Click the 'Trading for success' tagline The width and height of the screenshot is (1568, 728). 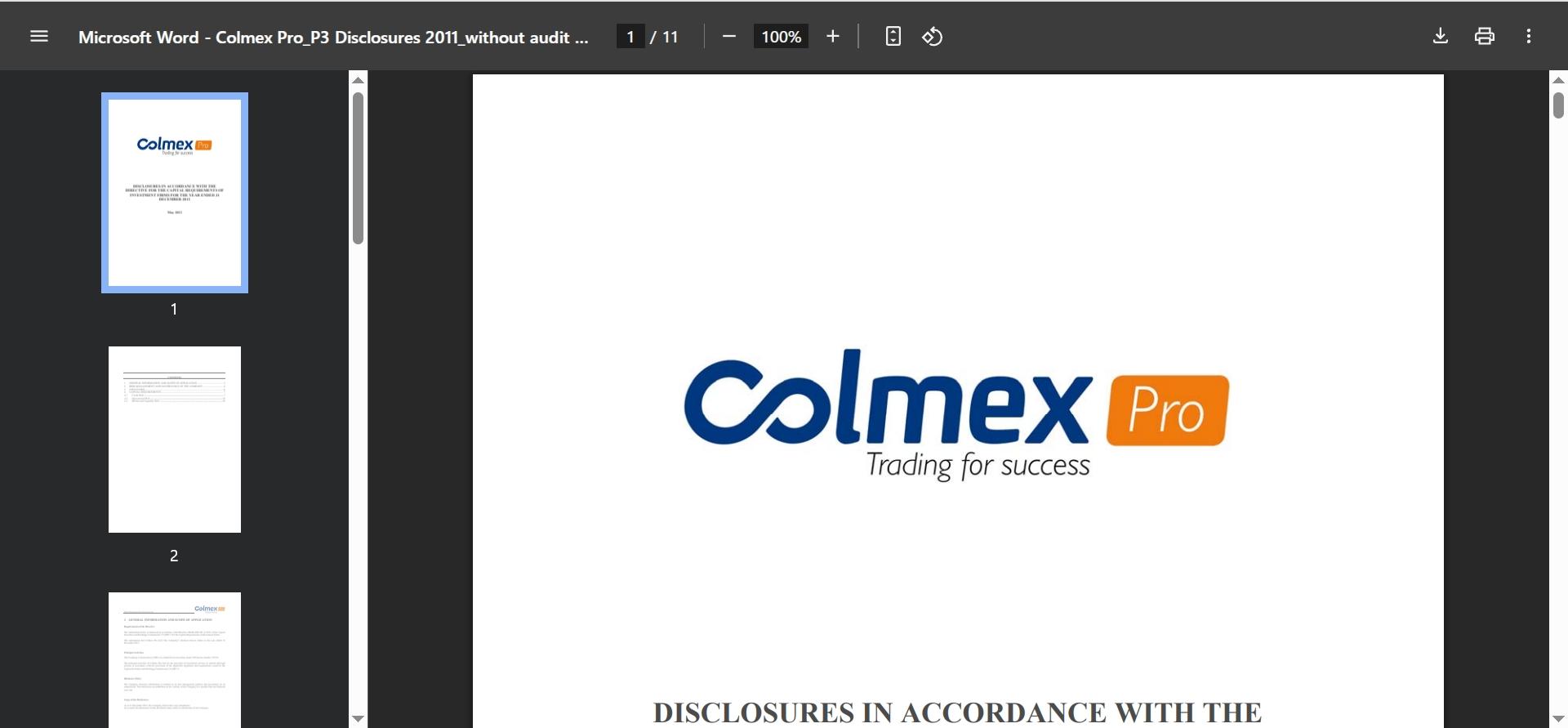pyautogui.click(x=978, y=466)
